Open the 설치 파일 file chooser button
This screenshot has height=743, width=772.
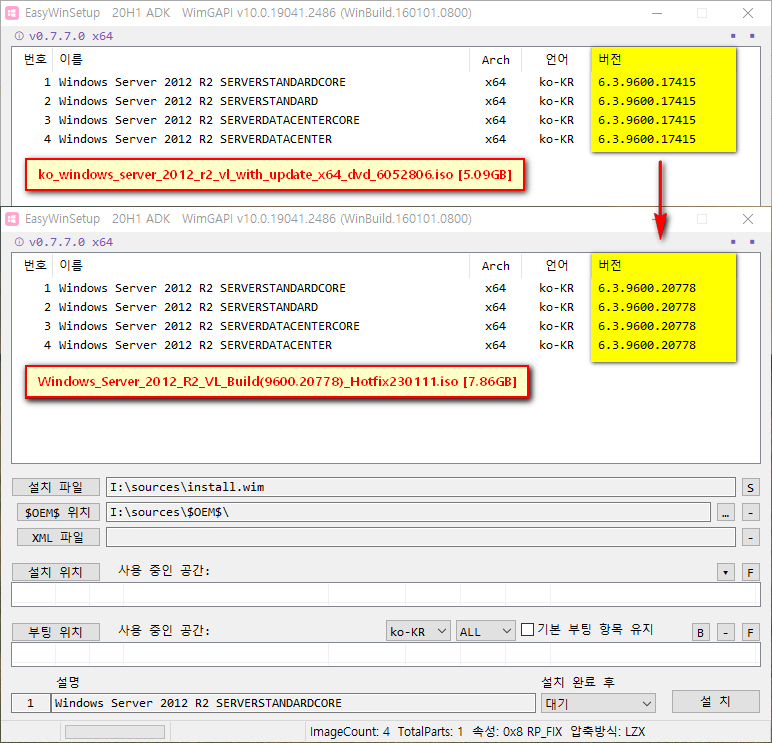pyautogui.click(x=56, y=487)
